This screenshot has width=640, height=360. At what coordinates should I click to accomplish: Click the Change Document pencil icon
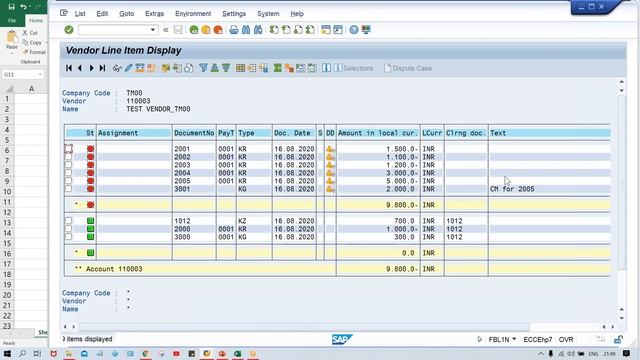point(129,68)
